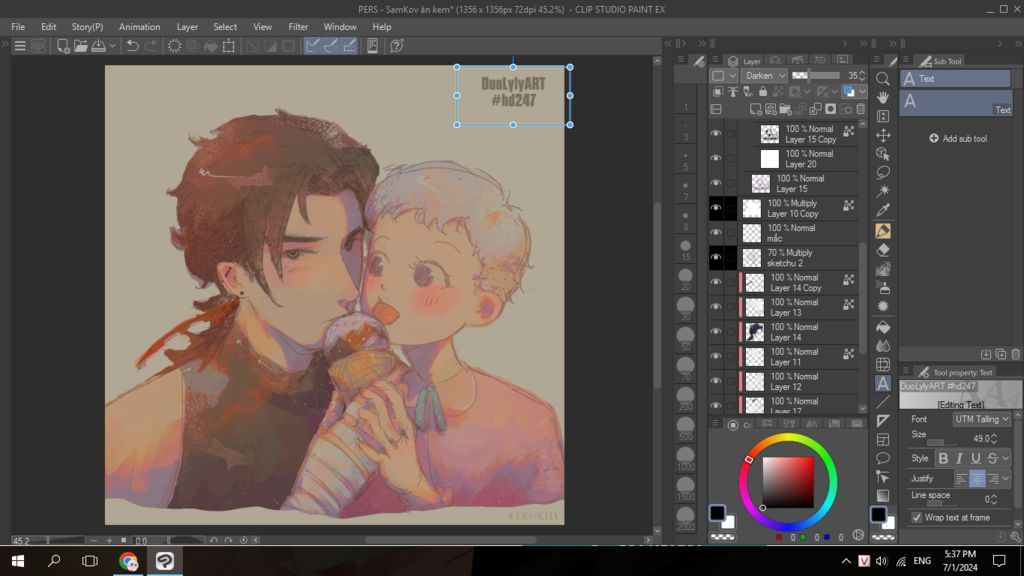1024x576 pixels.
Task: Select the Lasso selection tool
Action: (x=883, y=172)
